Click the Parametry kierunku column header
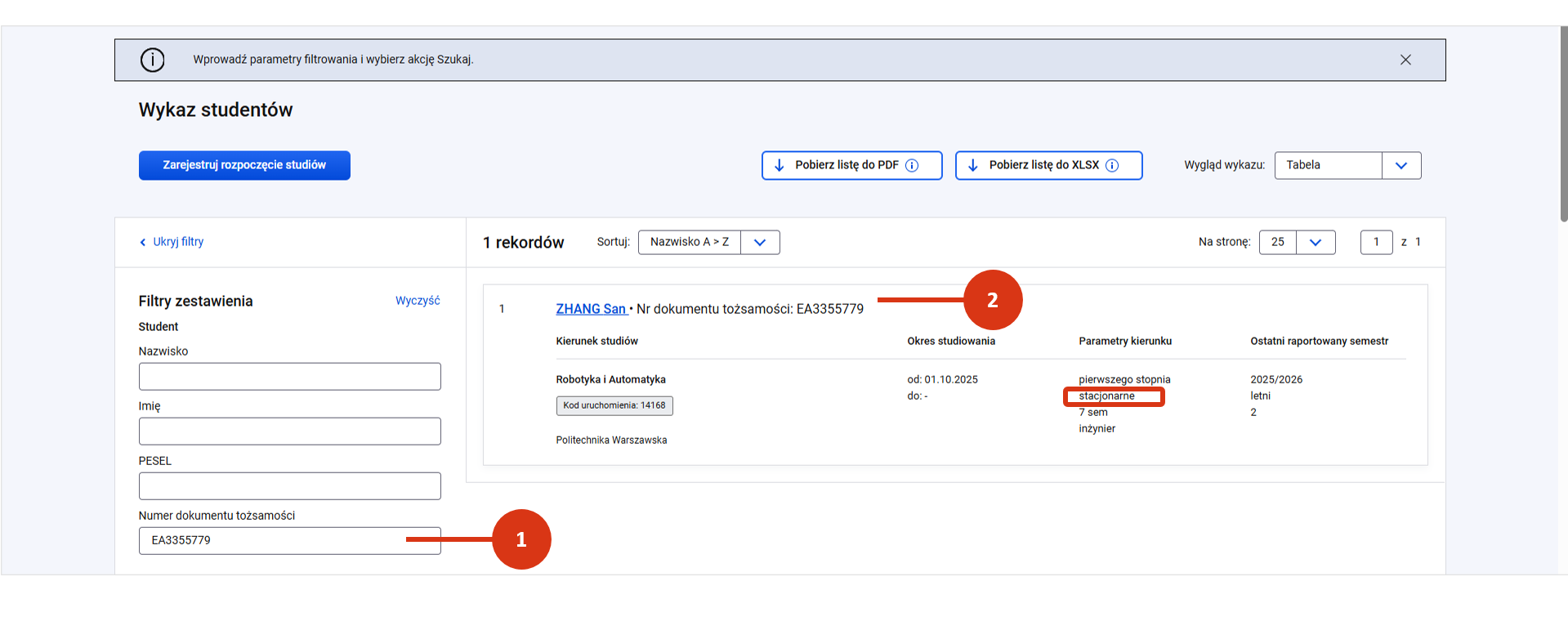 click(1125, 341)
